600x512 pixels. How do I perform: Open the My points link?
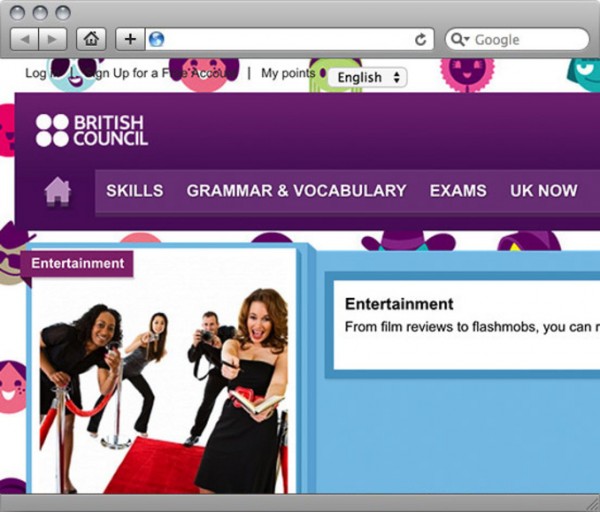pos(287,73)
